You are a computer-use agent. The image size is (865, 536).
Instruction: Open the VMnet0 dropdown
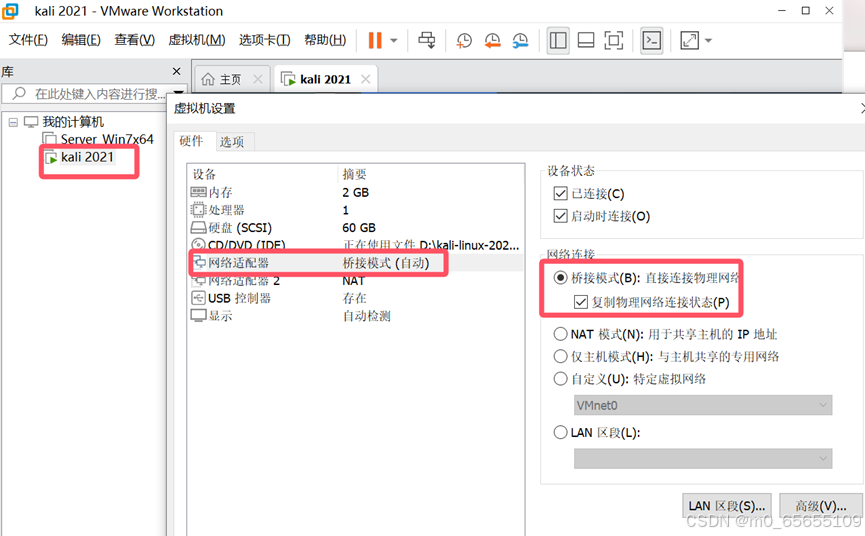pos(703,405)
